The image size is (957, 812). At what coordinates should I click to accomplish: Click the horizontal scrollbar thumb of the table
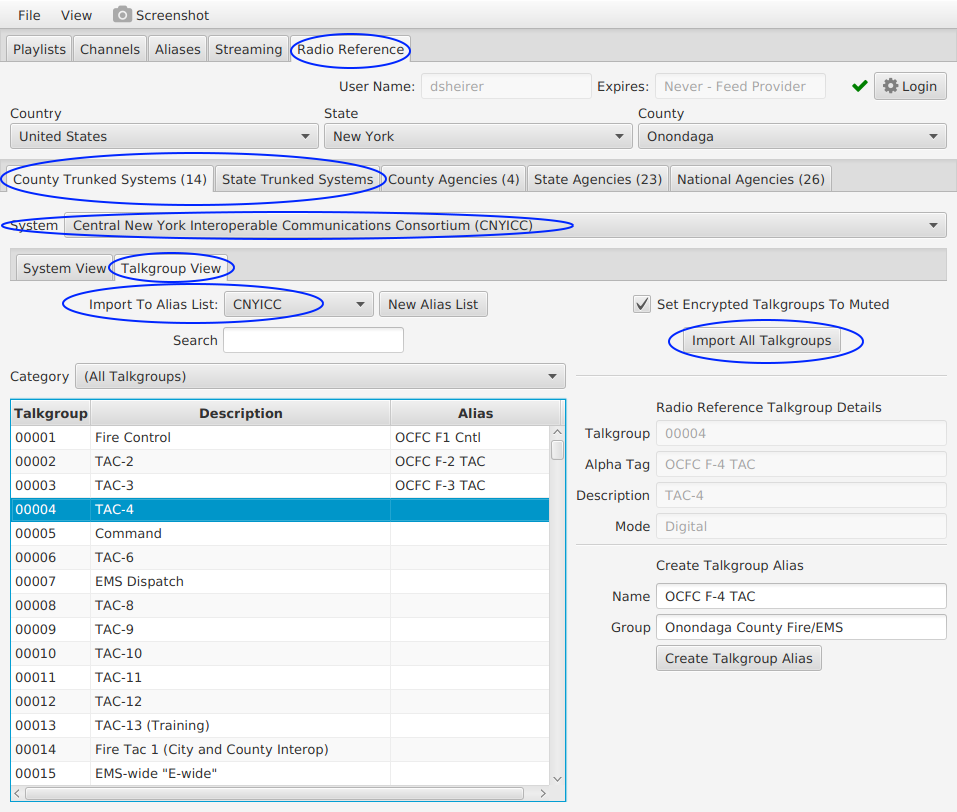274,793
